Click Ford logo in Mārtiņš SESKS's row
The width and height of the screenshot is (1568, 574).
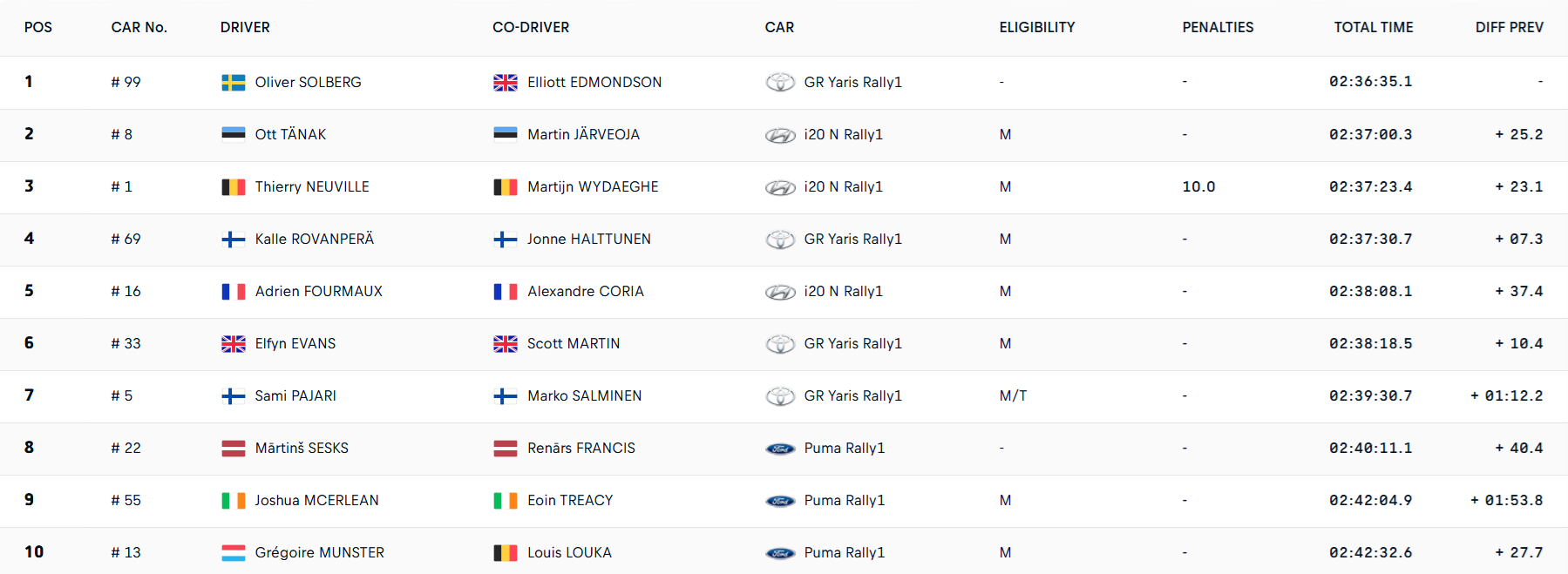tap(780, 449)
